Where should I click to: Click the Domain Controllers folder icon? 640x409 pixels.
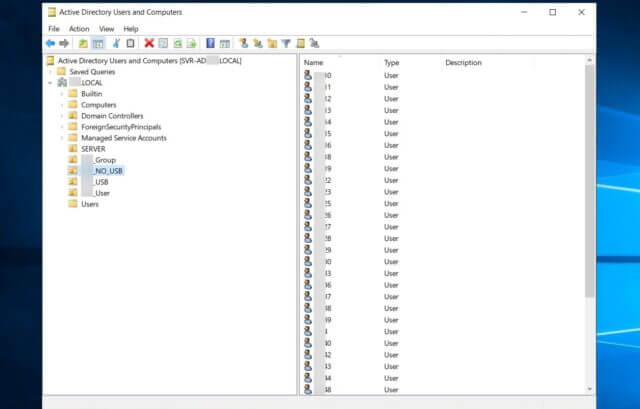point(73,116)
